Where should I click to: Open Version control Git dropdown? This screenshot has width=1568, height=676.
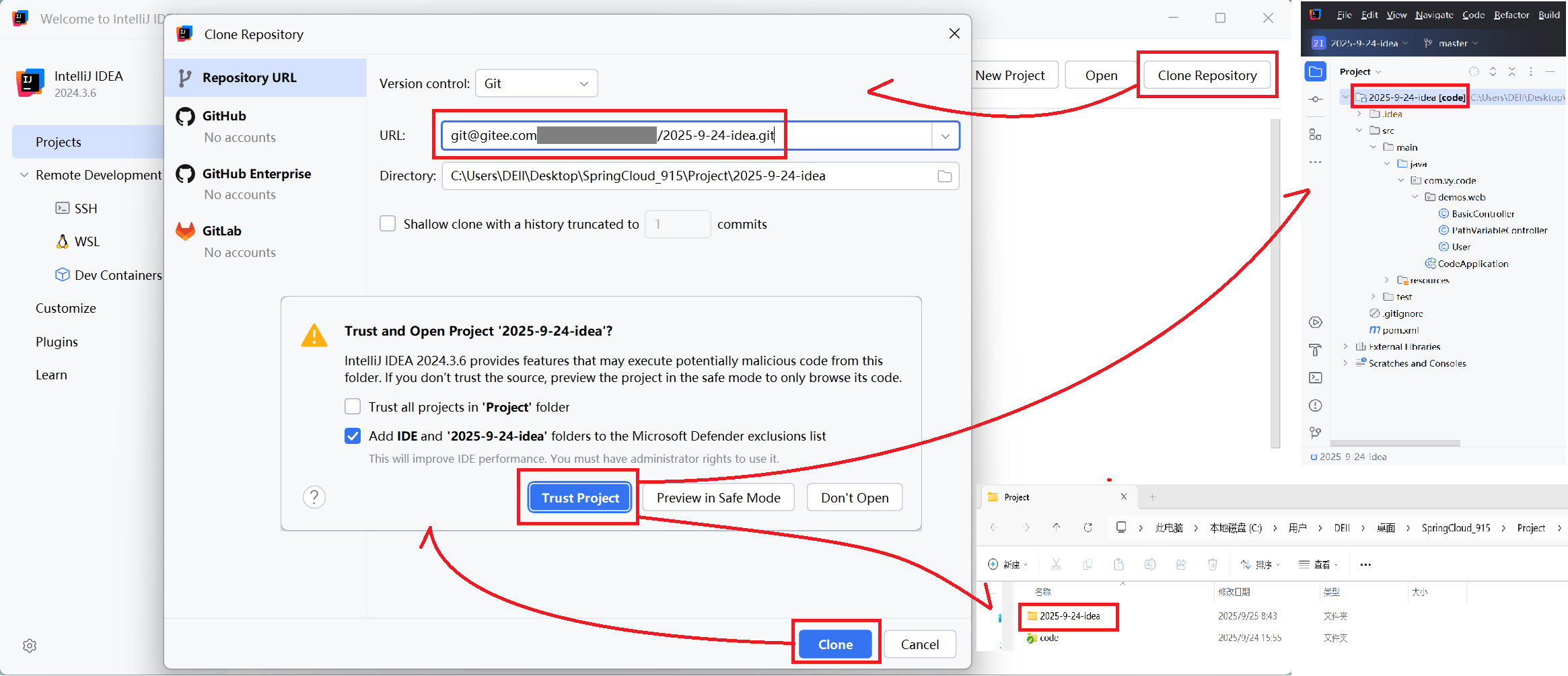coord(536,83)
